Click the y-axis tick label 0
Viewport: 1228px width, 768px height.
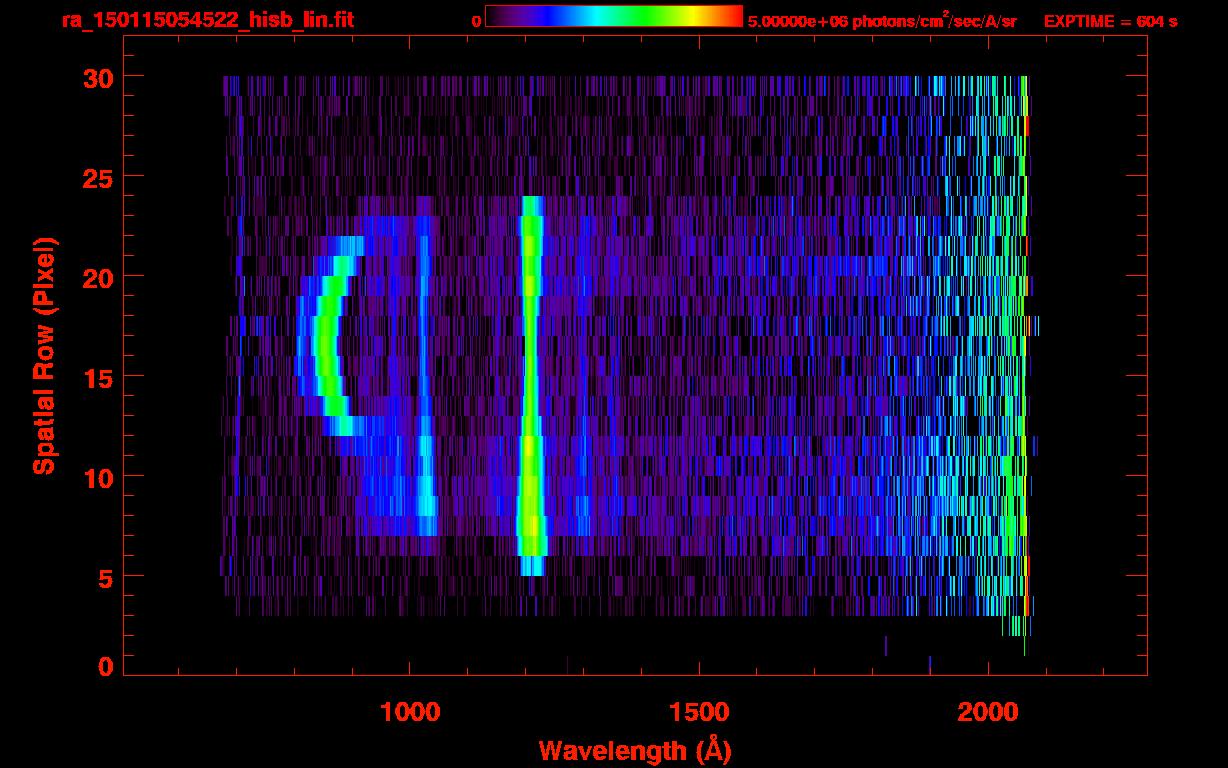click(x=104, y=666)
